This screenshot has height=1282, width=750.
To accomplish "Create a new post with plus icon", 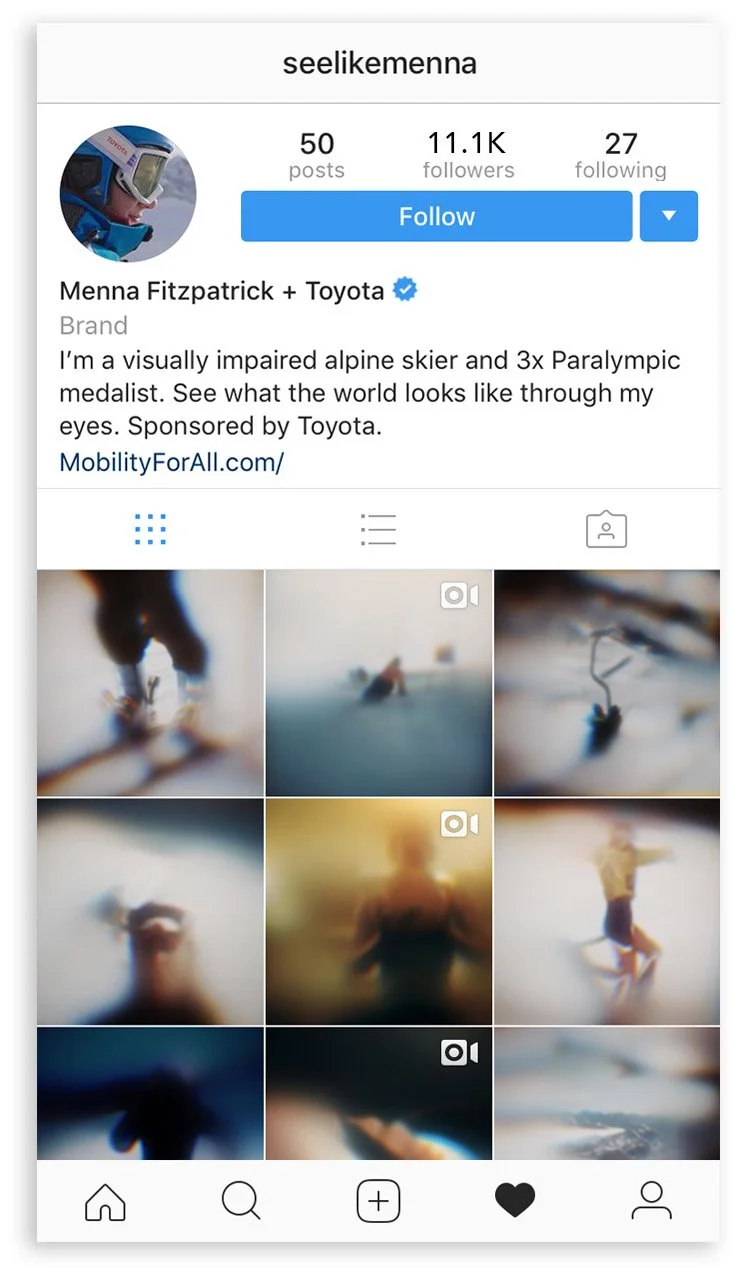I will (x=378, y=1200).
